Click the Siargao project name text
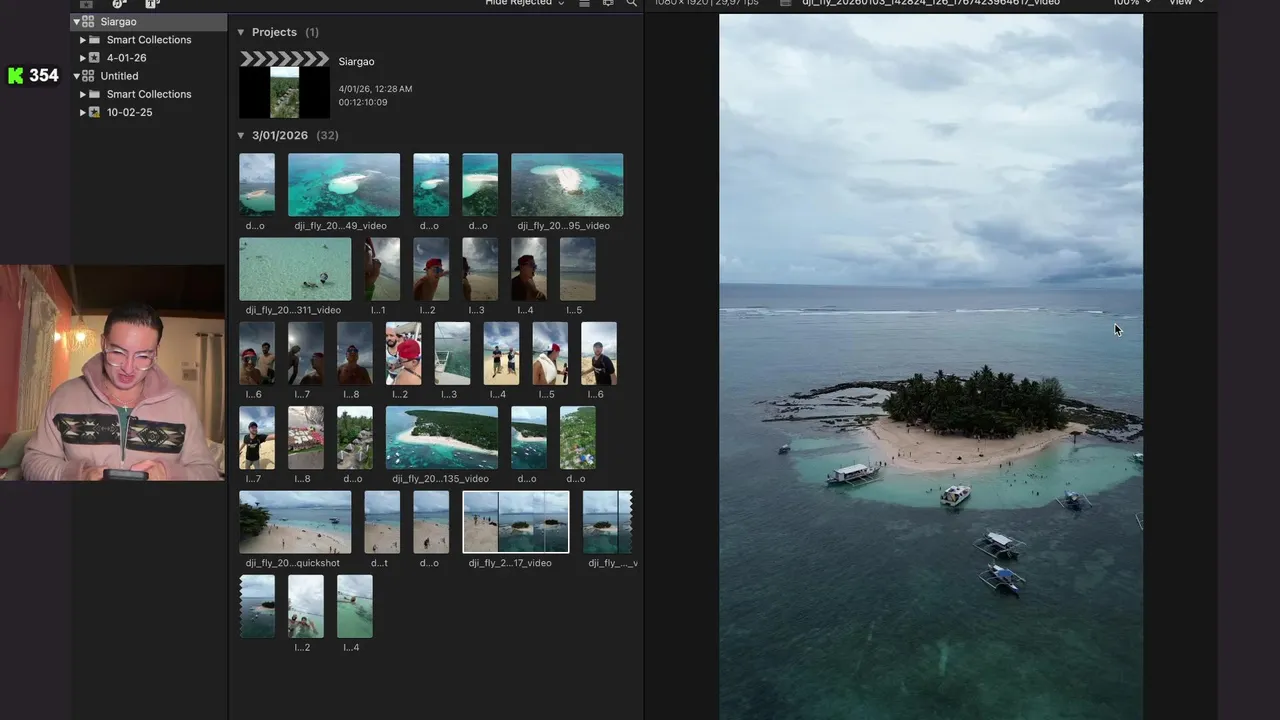Viewport: 1280px width, 720px height. tap(357, 62)
